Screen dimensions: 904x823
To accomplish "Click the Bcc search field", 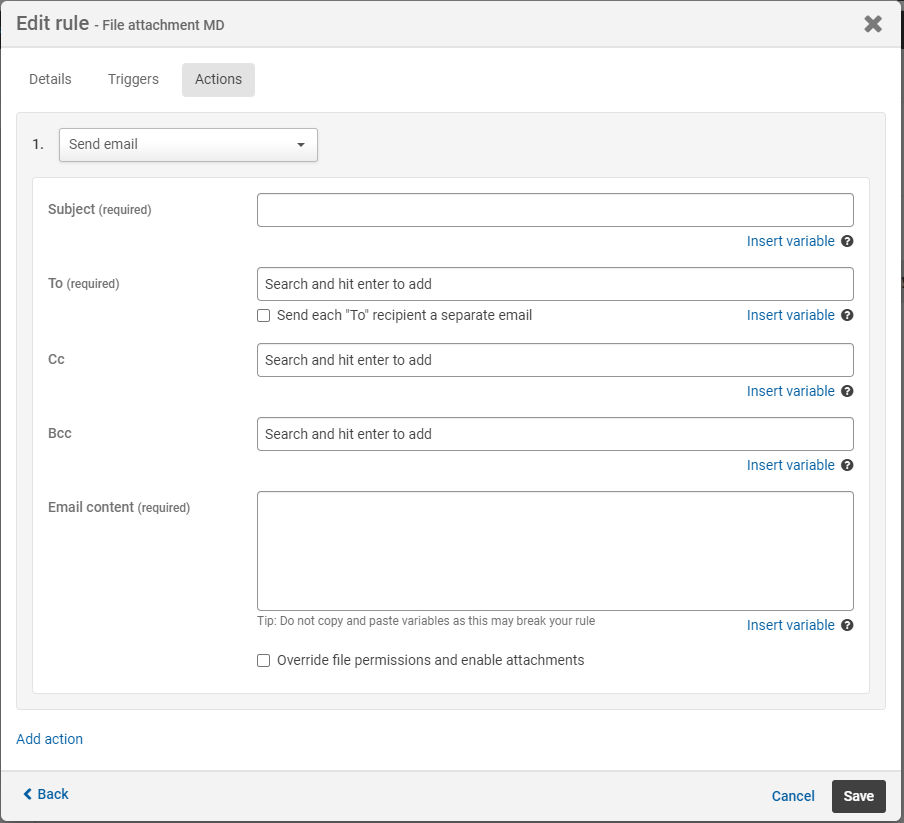I will 555,434.
